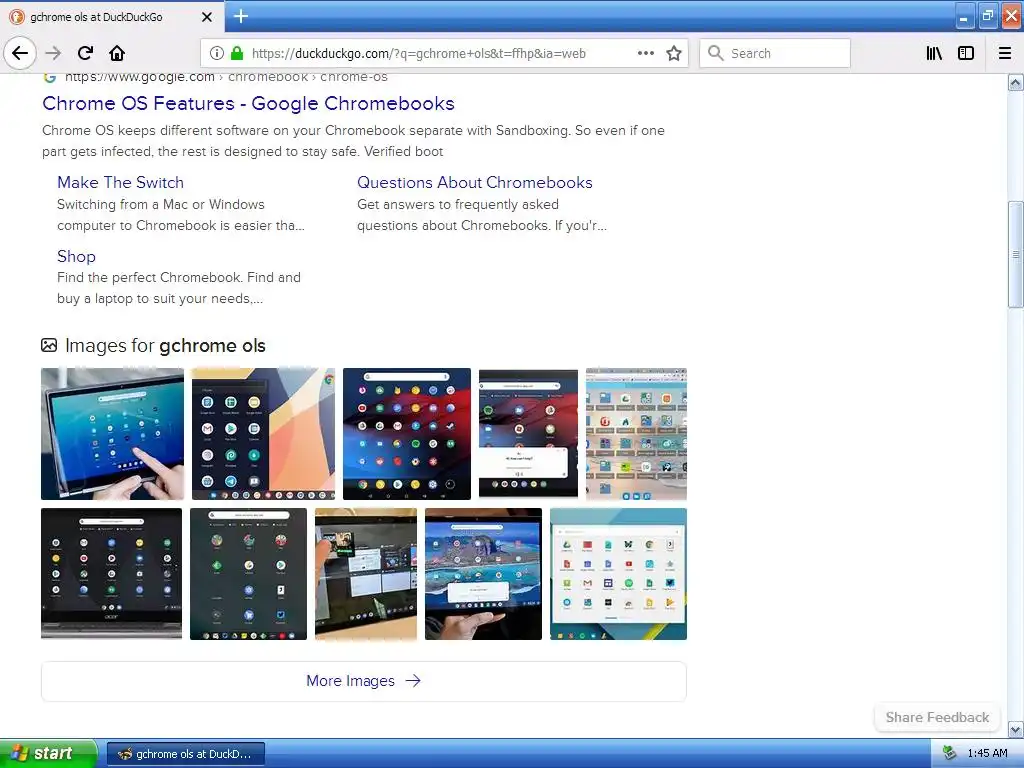Screen dimensions: 1024x768
Task: Open page actions three-dot menu
Action: click(646, 53)
